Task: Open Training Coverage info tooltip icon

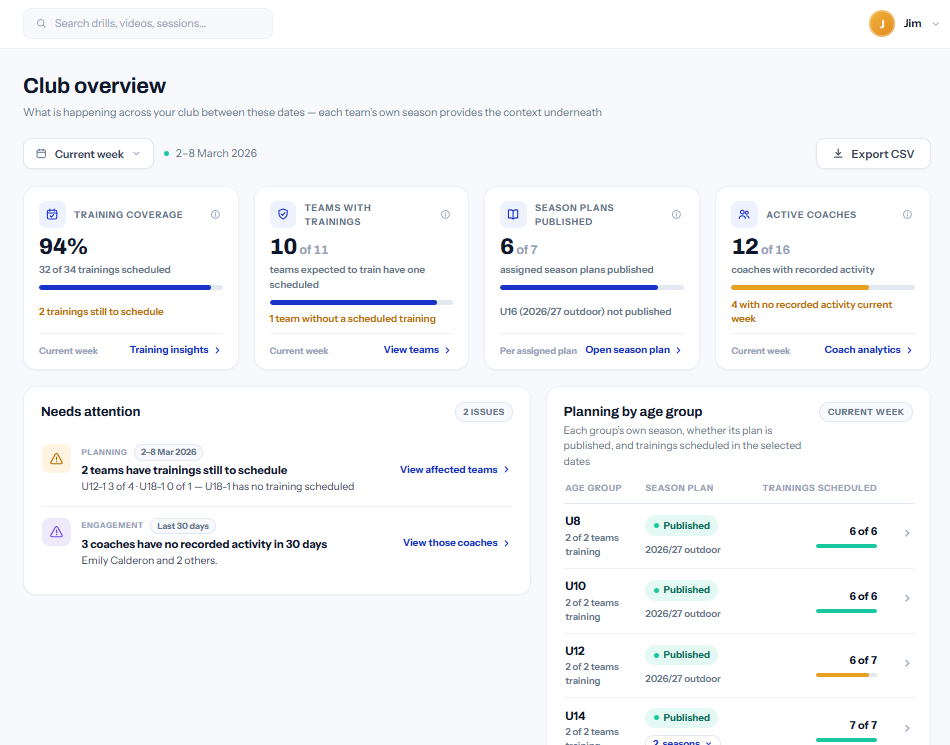Action: [215, 214]
